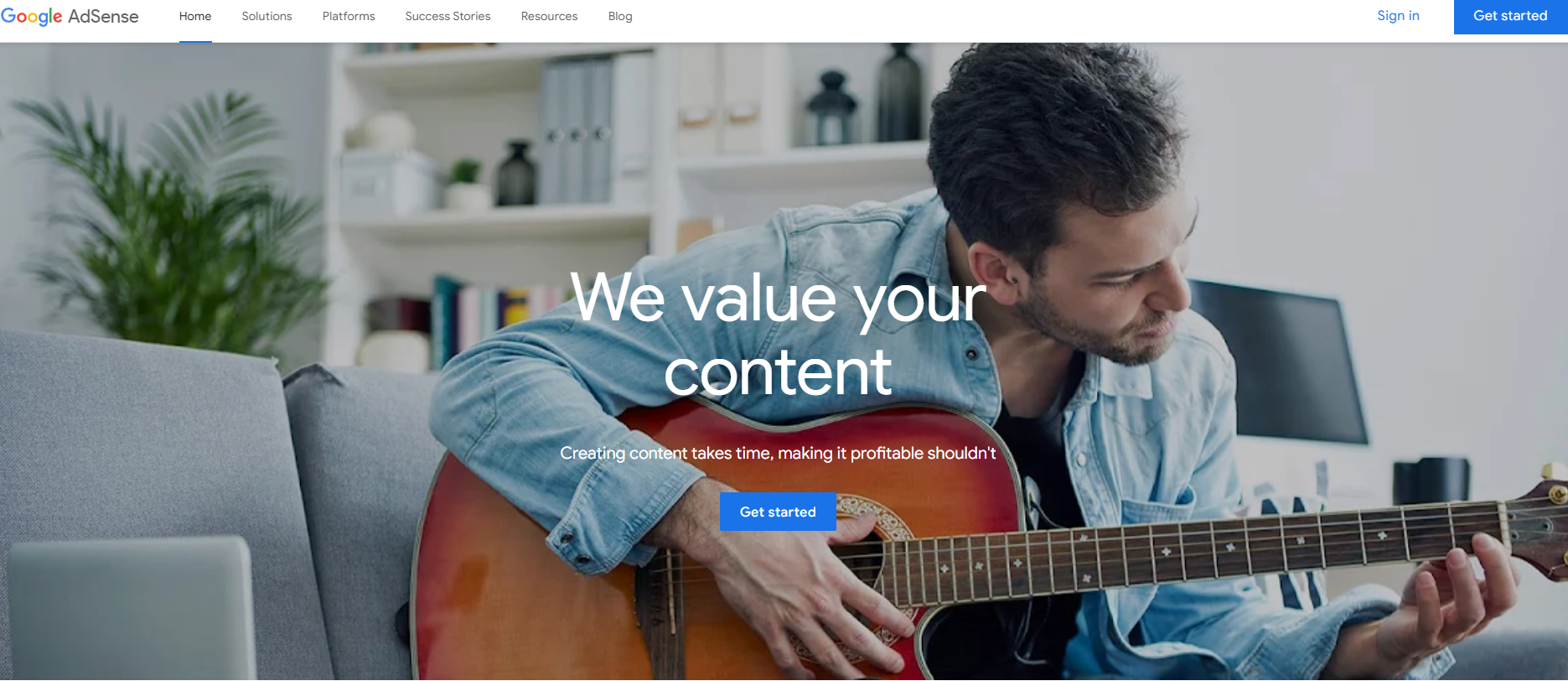The image size is (1568, 681).
Task: Open Success Stories in the navigation
Action: click(x=448, y=16)
